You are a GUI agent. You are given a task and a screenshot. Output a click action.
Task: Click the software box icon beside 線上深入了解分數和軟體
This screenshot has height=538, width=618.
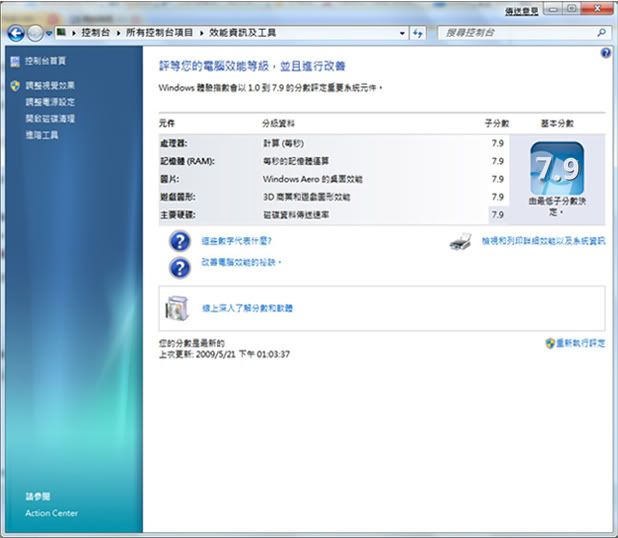click(177, 308)
